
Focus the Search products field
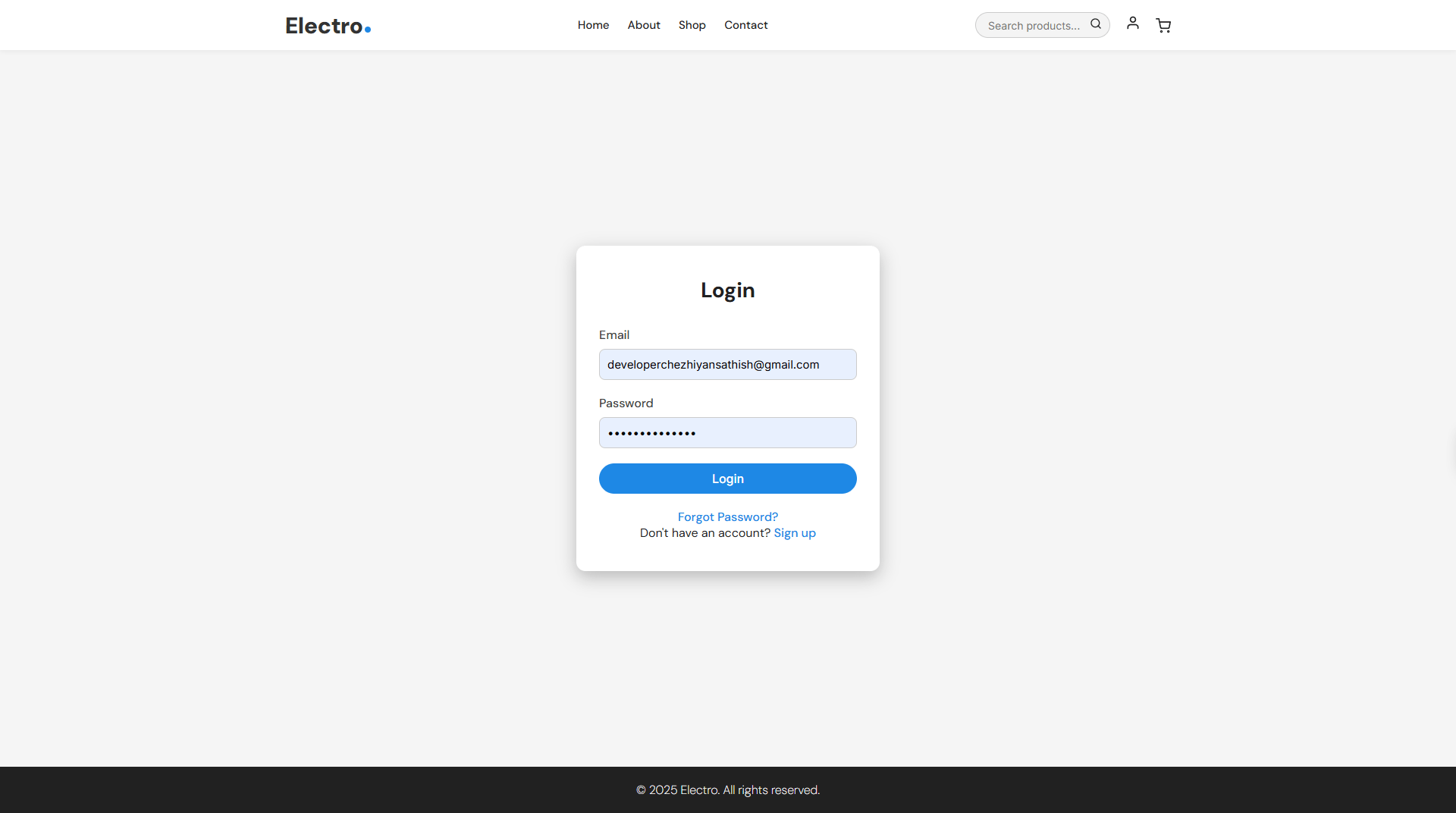click(1033, 26)
